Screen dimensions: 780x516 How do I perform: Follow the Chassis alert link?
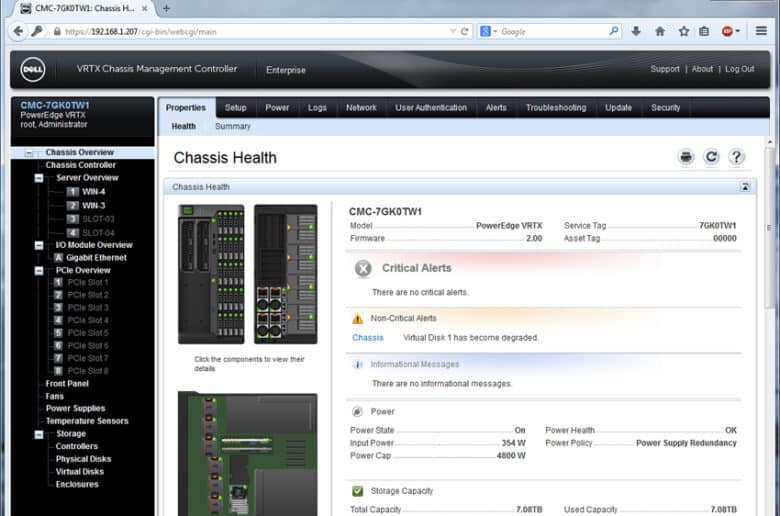pos(368,337)
